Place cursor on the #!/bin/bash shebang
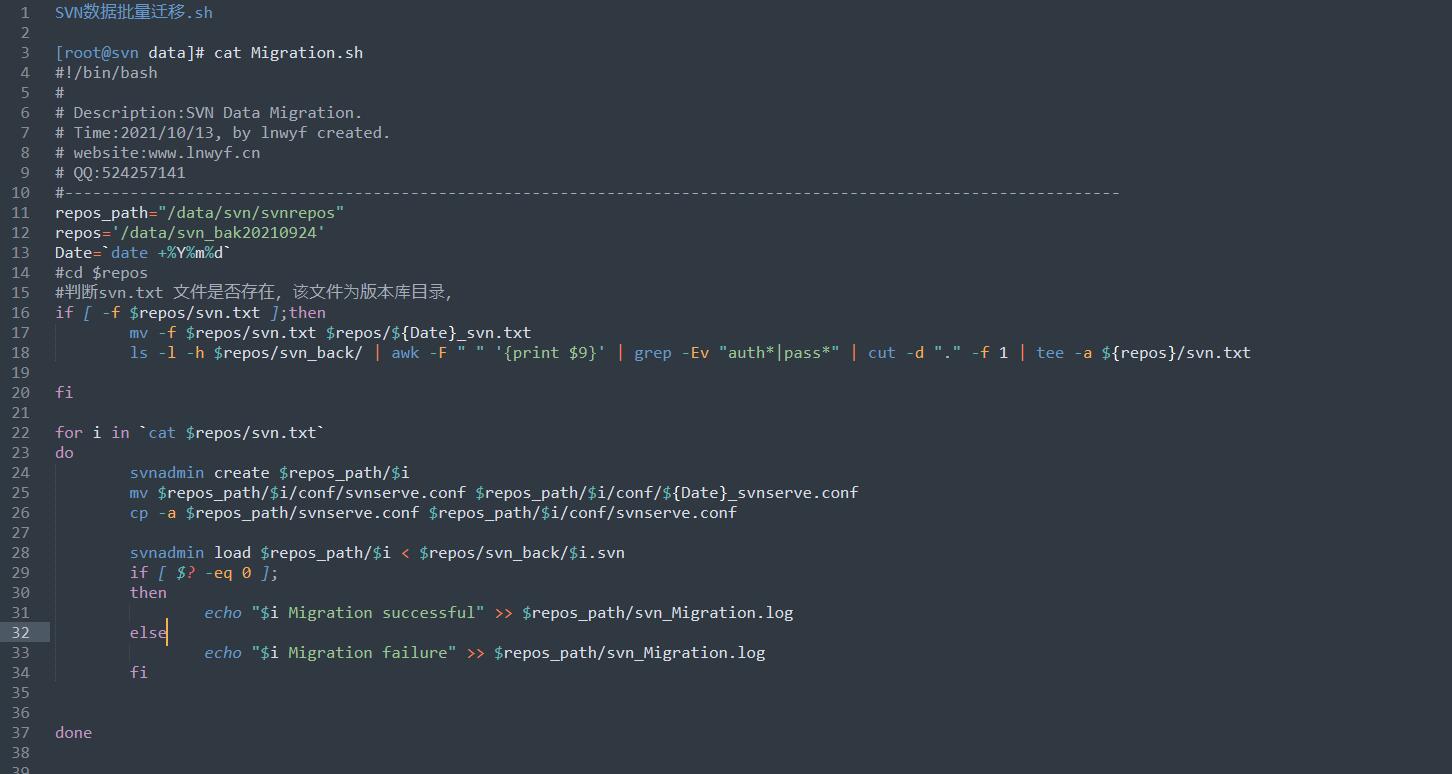 tap(106, 72)
